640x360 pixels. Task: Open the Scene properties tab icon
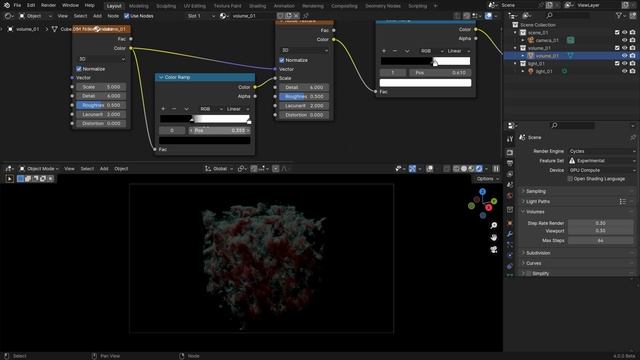(x=510, y=185)
